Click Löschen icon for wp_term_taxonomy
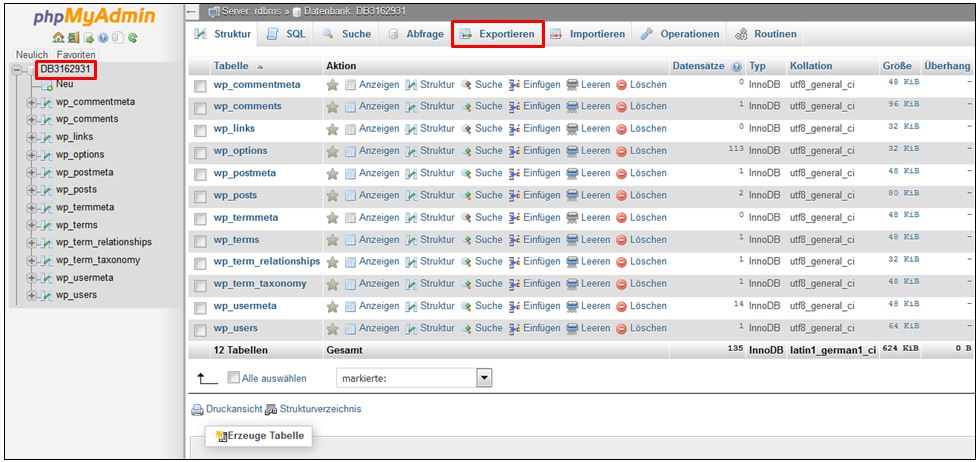 coord(621,284)
